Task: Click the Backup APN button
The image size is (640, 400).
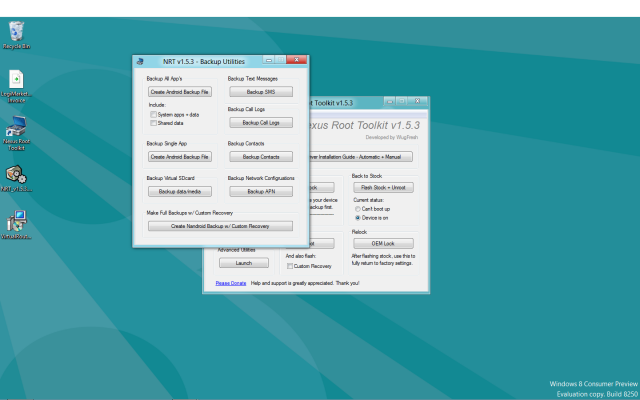Action: (x=261, y=191)
